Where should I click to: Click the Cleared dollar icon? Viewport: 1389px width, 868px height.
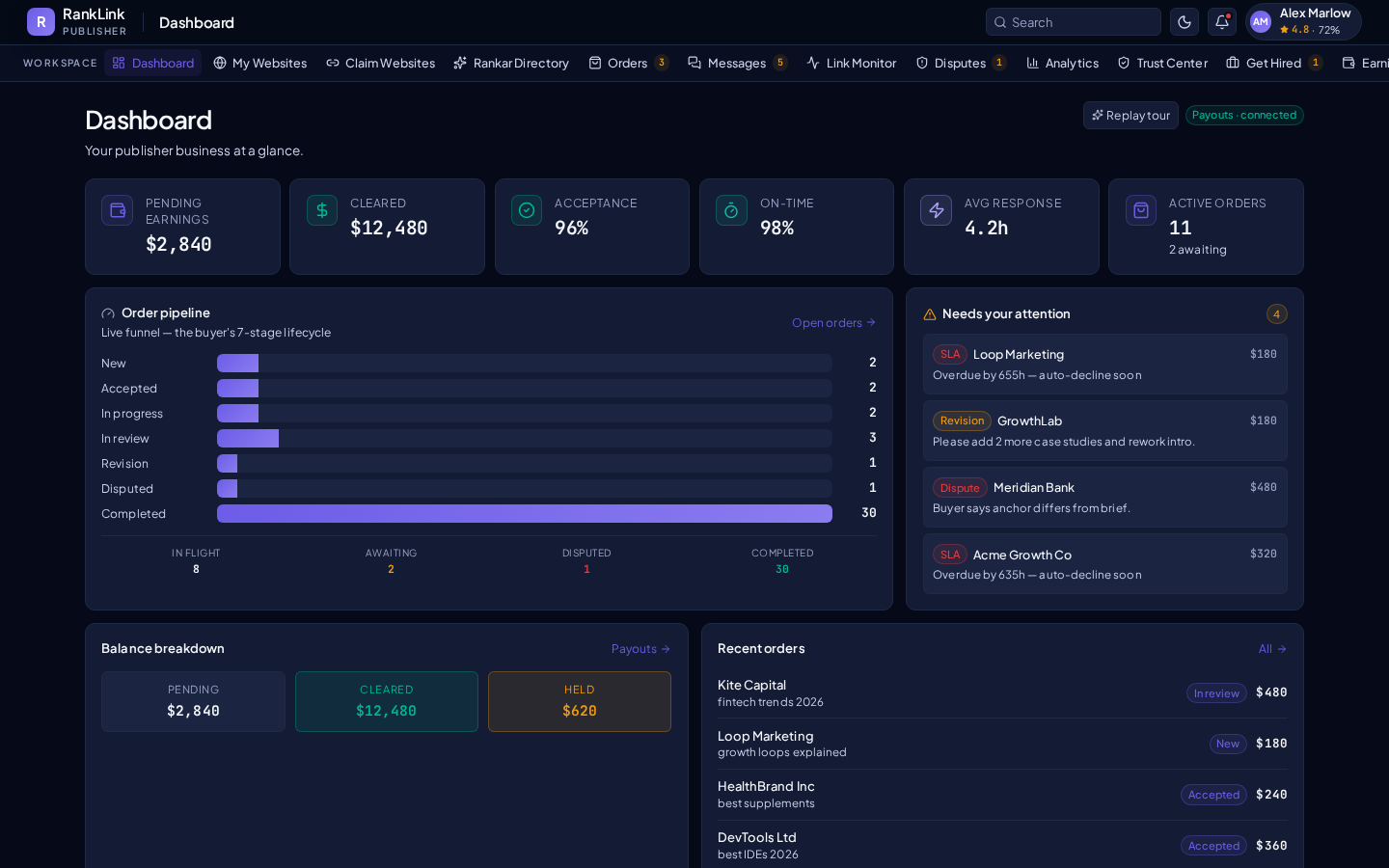(x=322, y=210)
